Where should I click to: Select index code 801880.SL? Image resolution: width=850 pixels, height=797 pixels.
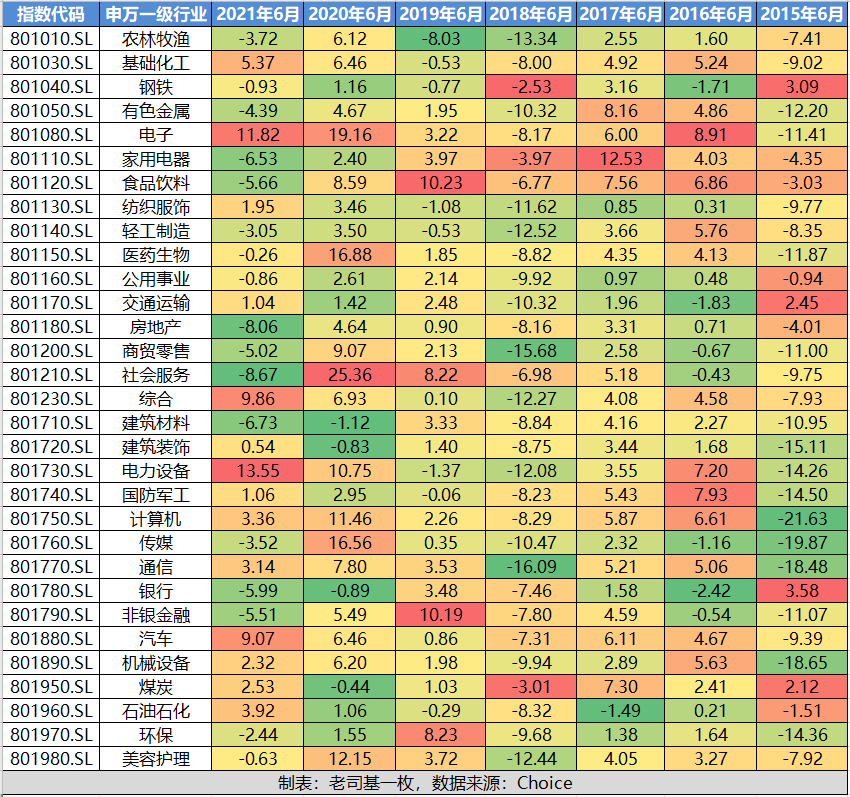tap(51, 639)
